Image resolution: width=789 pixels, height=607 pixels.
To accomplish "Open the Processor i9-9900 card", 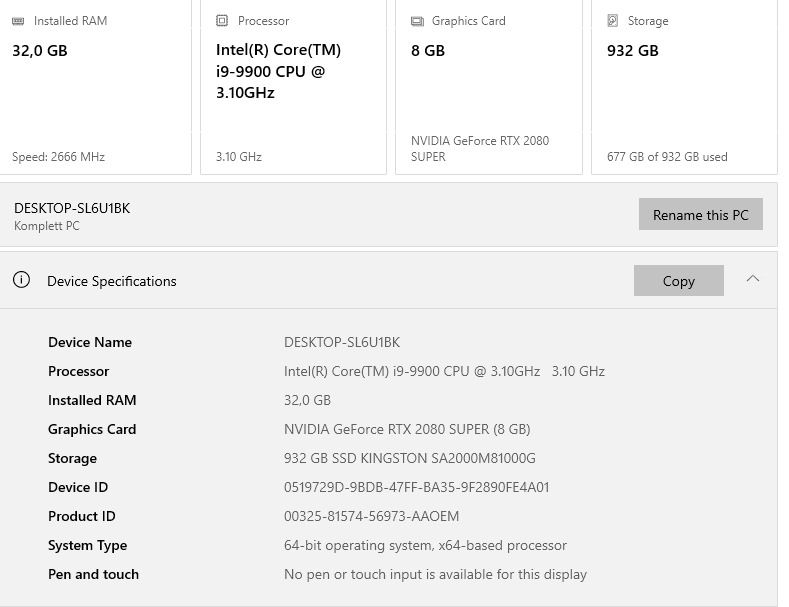I will click(x=293, y=87).
